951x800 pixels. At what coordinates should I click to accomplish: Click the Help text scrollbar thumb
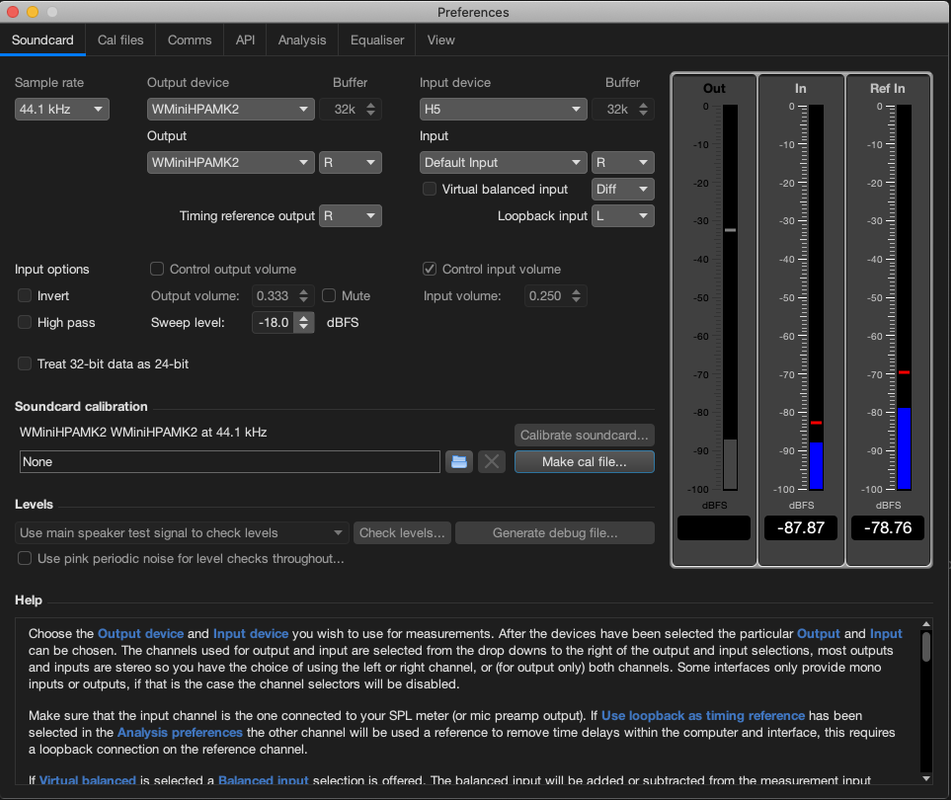click(926, 647)
